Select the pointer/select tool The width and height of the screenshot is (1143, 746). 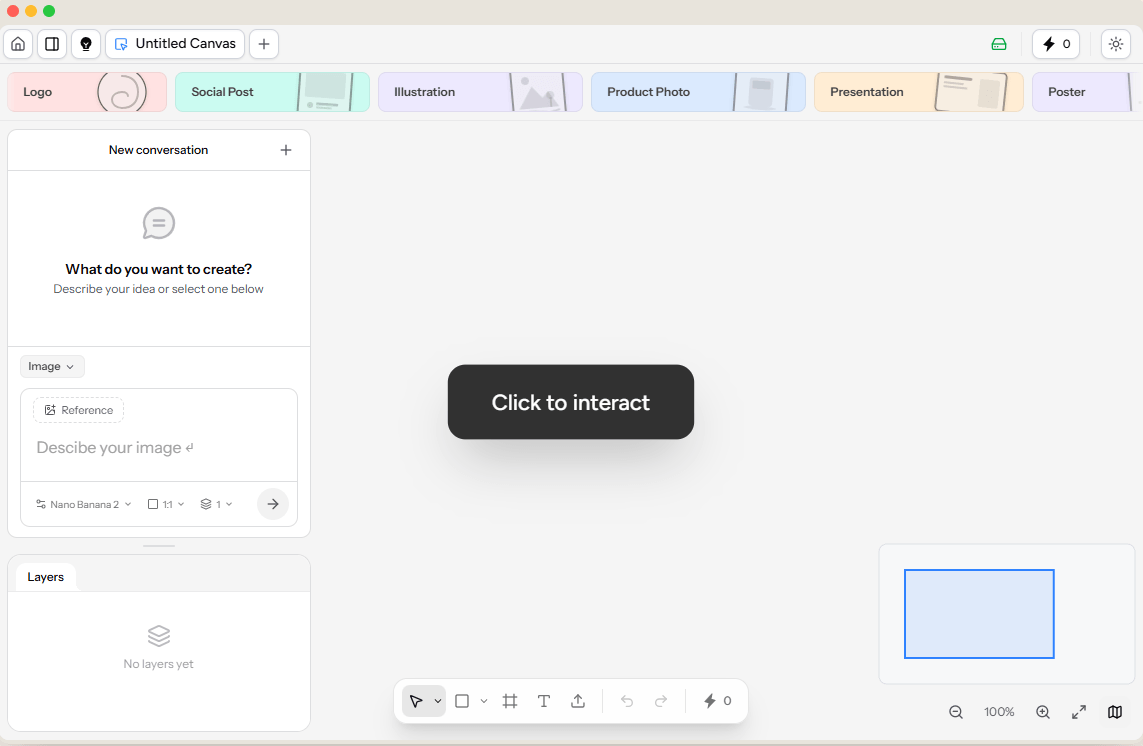click(417, 701)
